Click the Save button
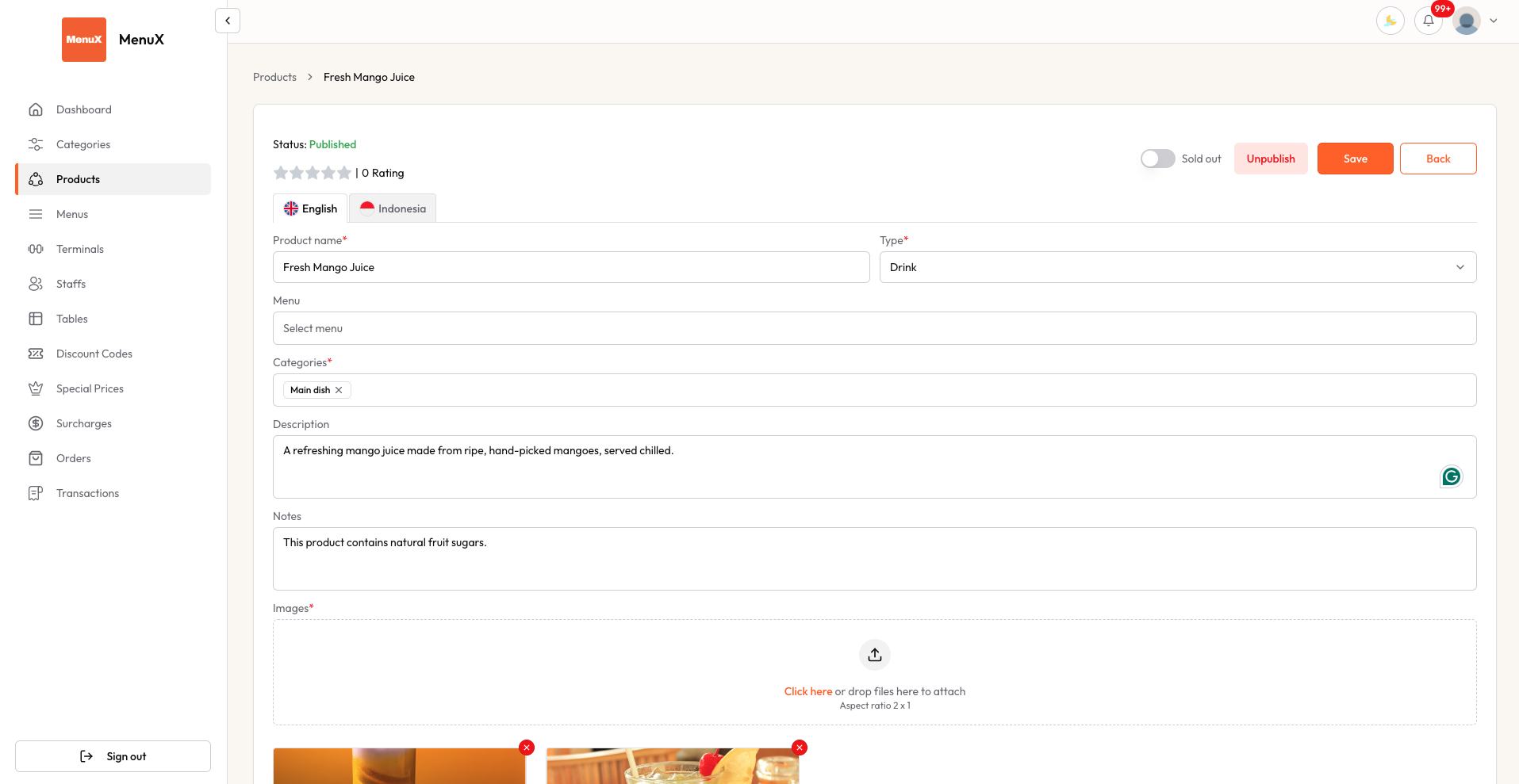This screenshot has width=1519, height=784. 1356,159
